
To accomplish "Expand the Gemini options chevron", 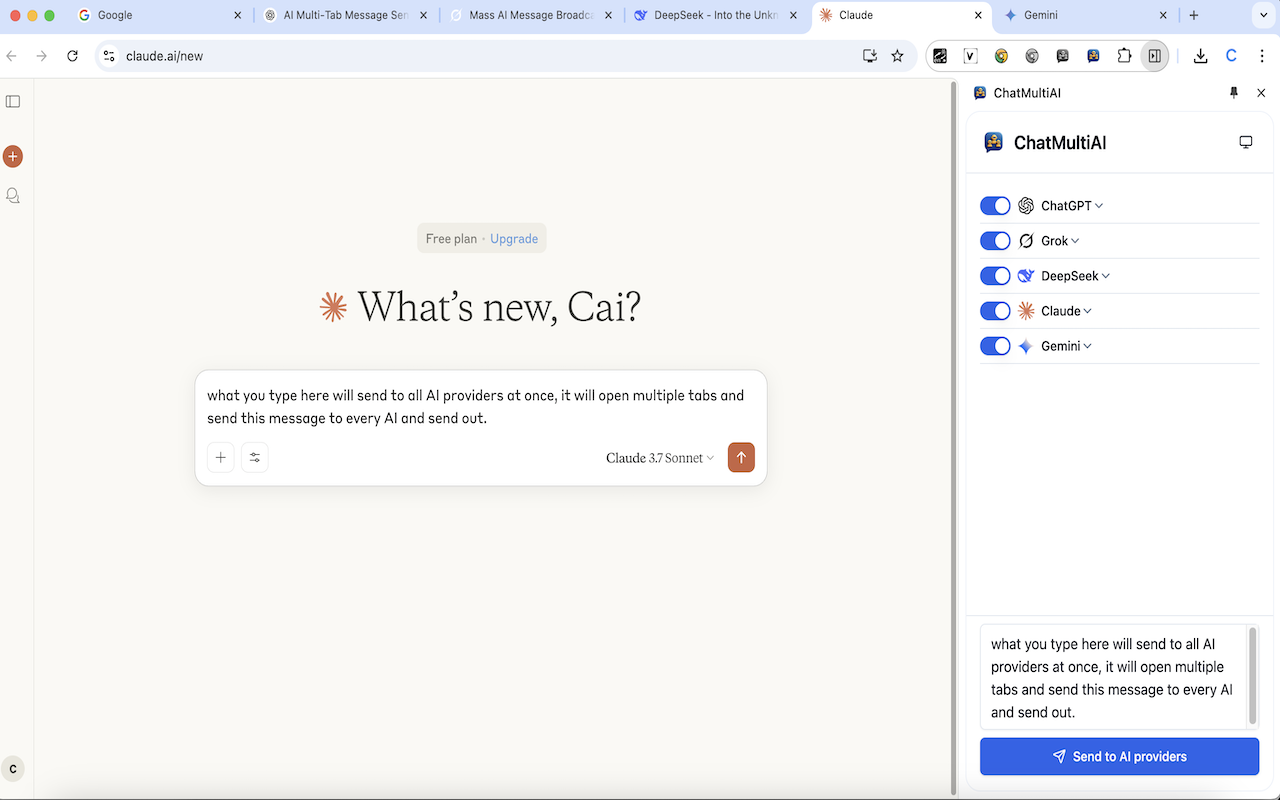I will point(1087,346).
